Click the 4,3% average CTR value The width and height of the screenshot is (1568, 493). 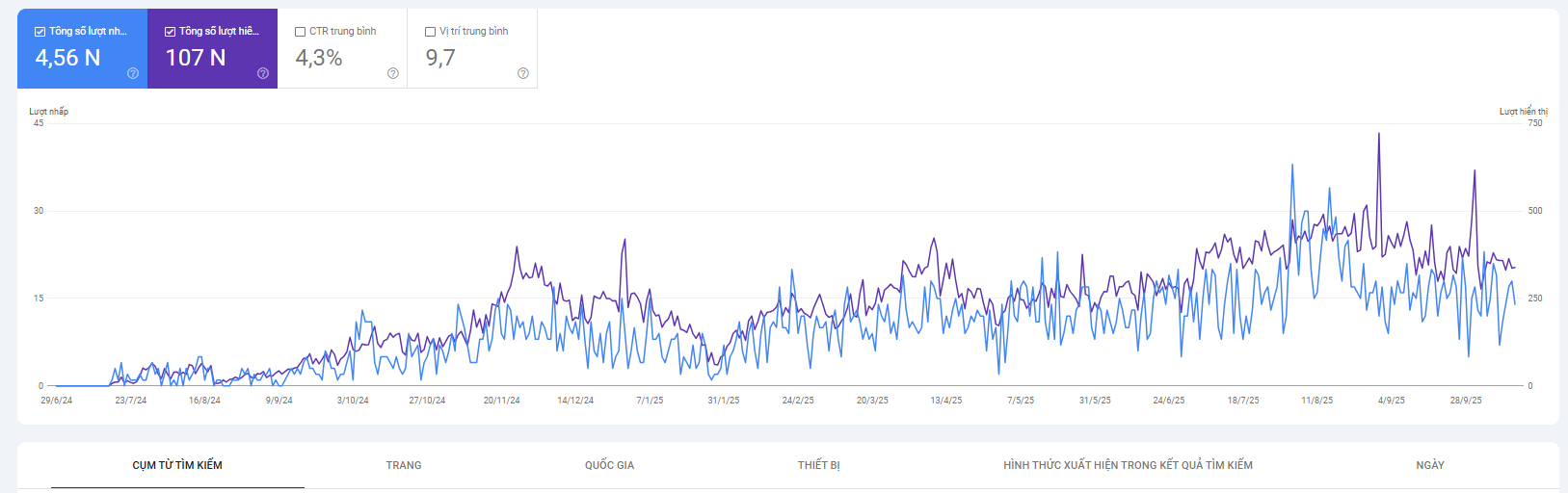[319, 58]
